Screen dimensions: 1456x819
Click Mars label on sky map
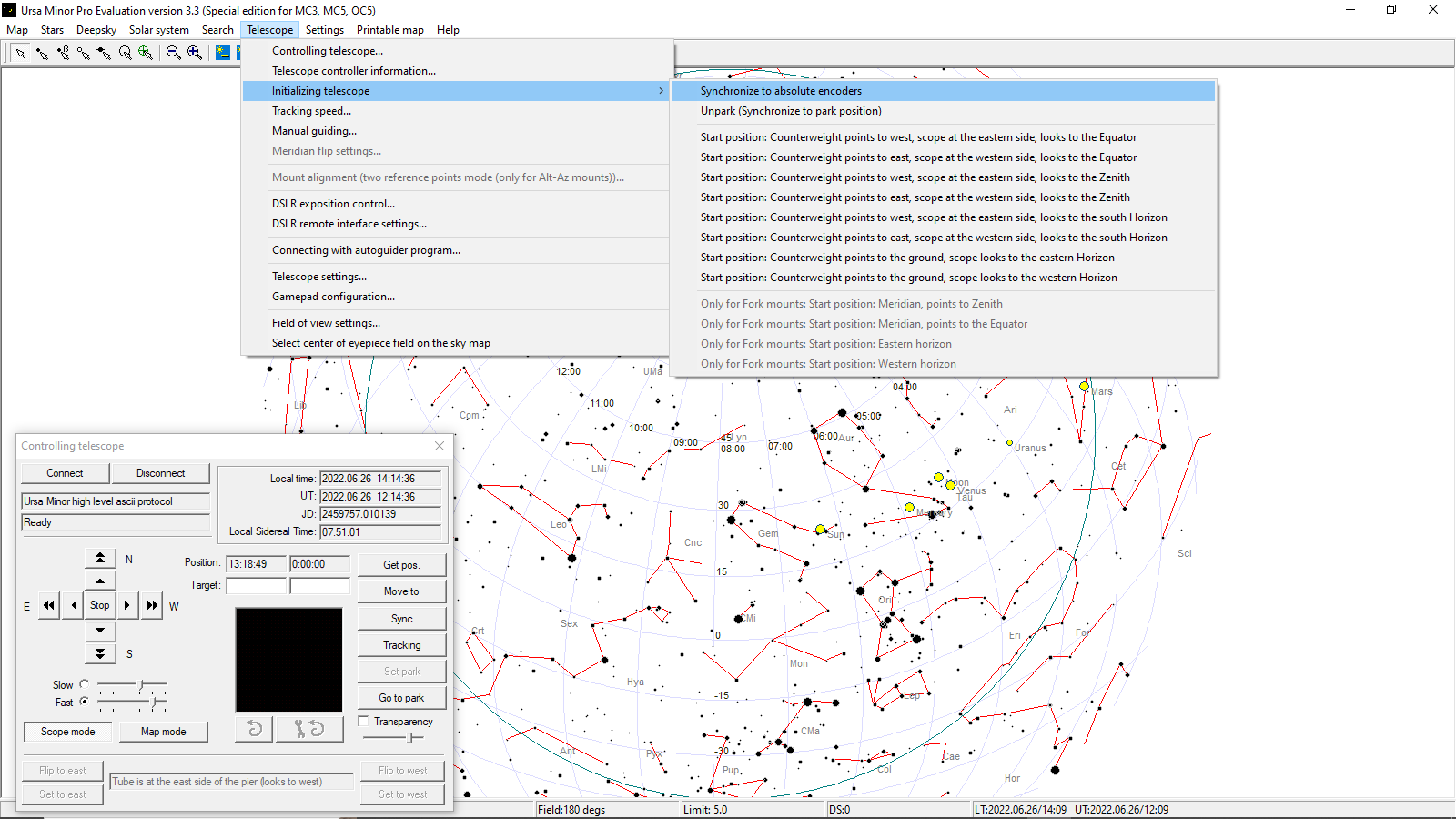[x=1102, y=391]
